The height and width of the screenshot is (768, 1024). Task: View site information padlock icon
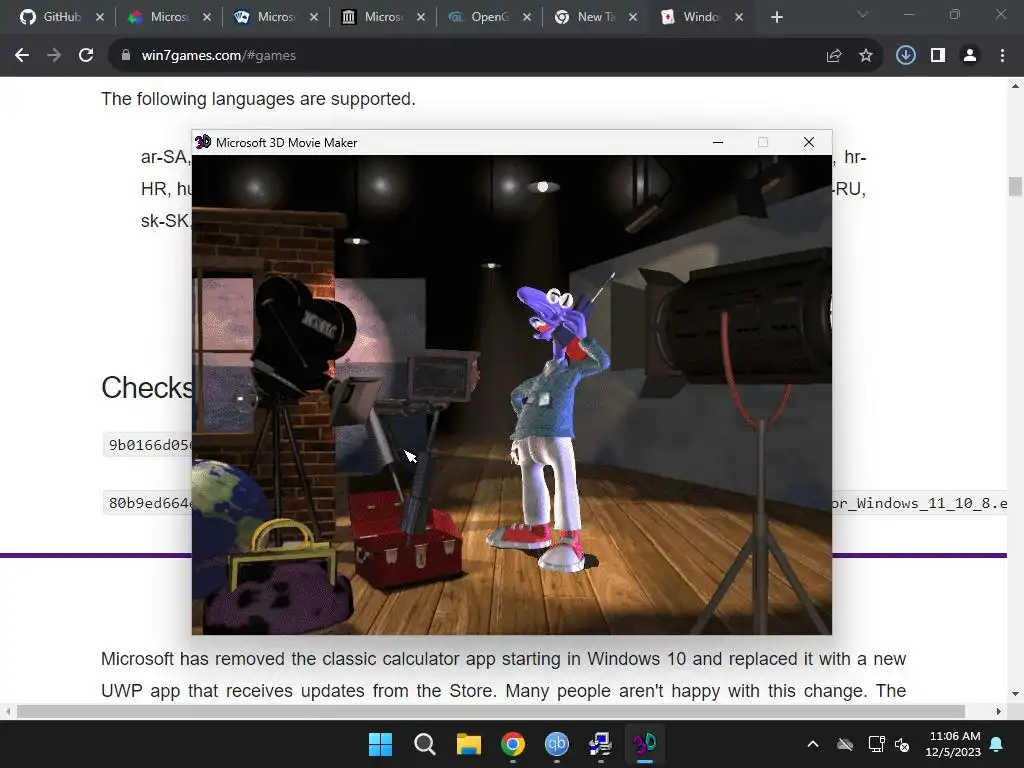point(126,56)
